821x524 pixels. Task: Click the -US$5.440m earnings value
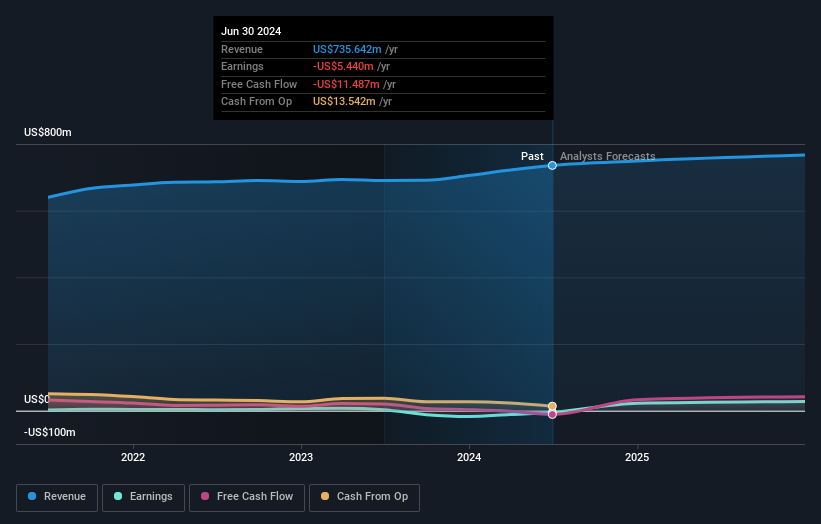point(343,66)
